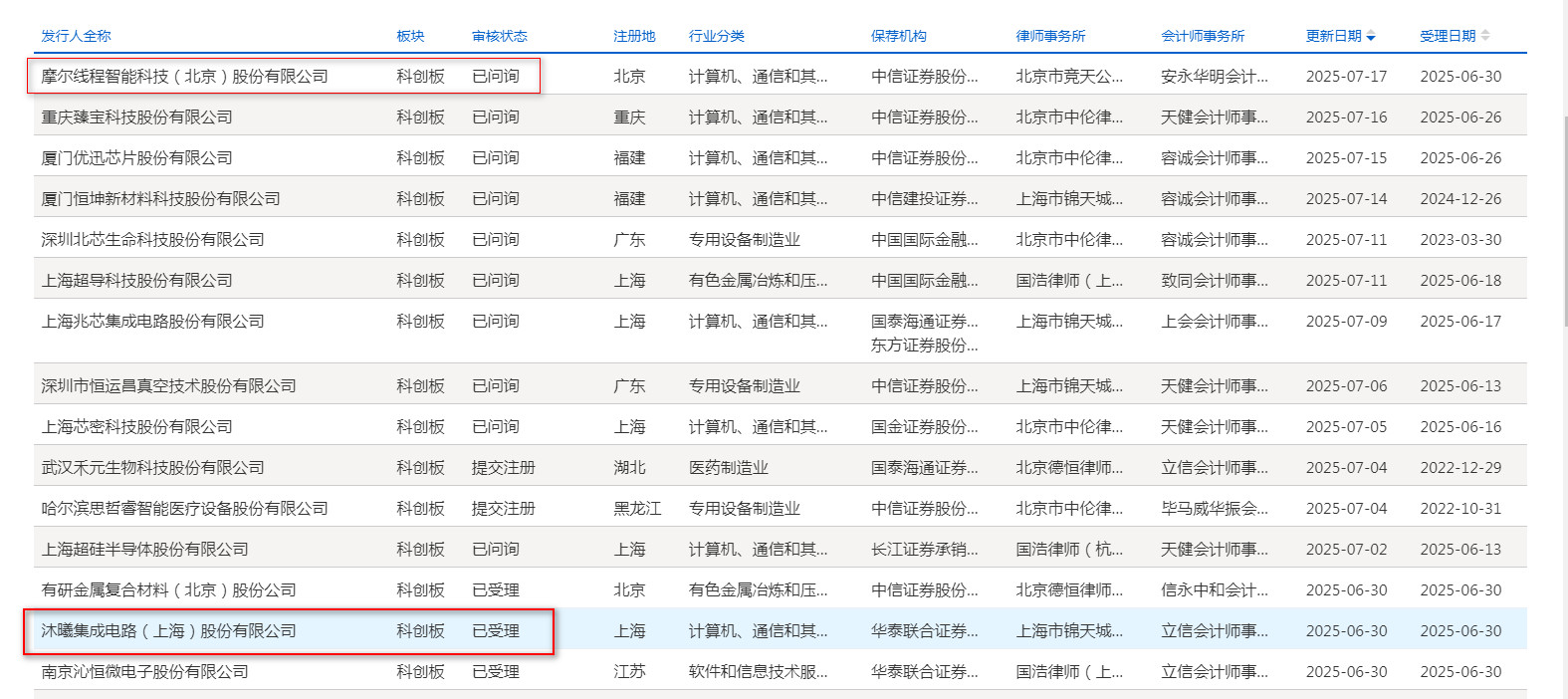Click 上会会计师事... accounting firm cell

click(1215, 322)
